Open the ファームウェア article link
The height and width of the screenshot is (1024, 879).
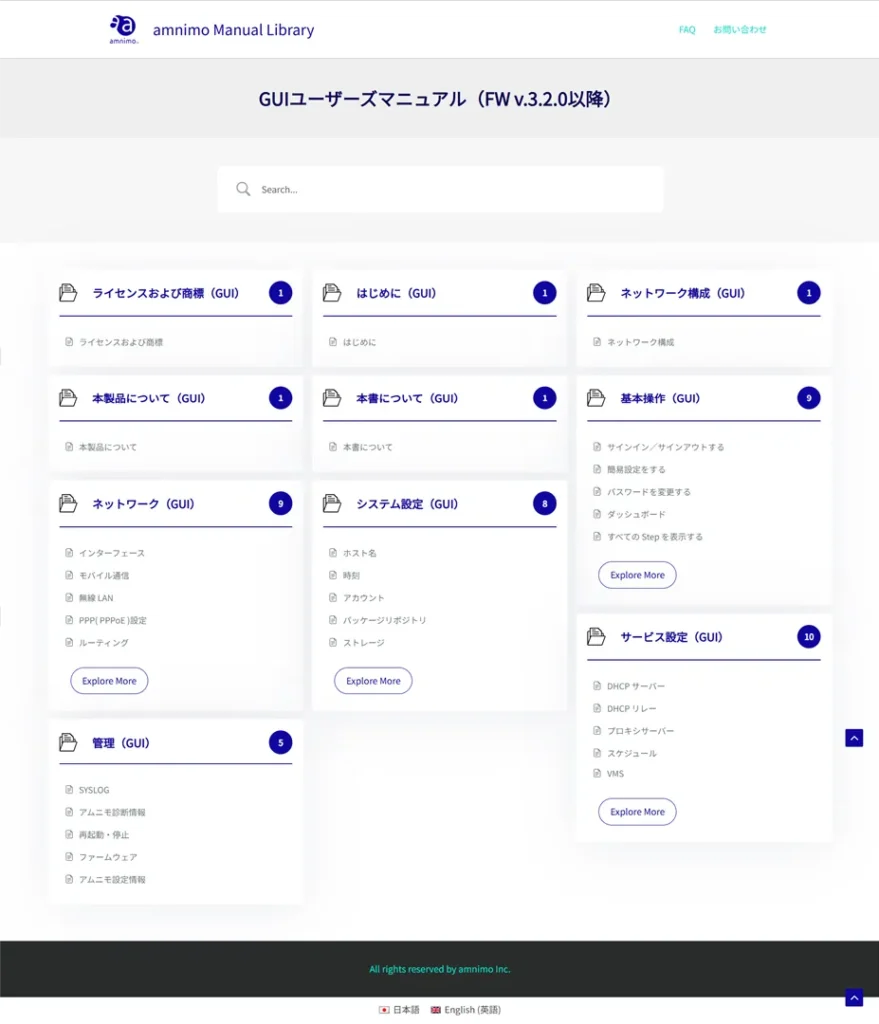(x=108, y=857)
